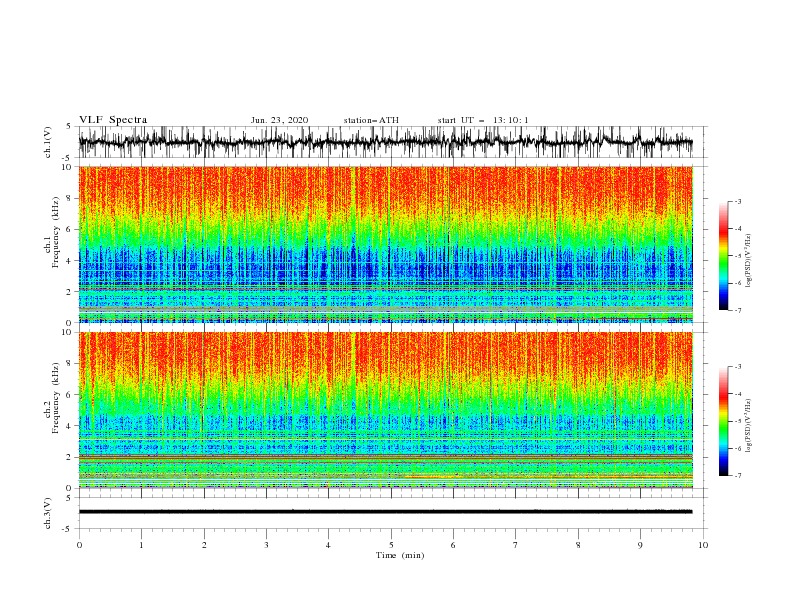Click the ch.2 spectrogram "6" kHz tick label
This screenshot has width=792, height=612.
69,395
